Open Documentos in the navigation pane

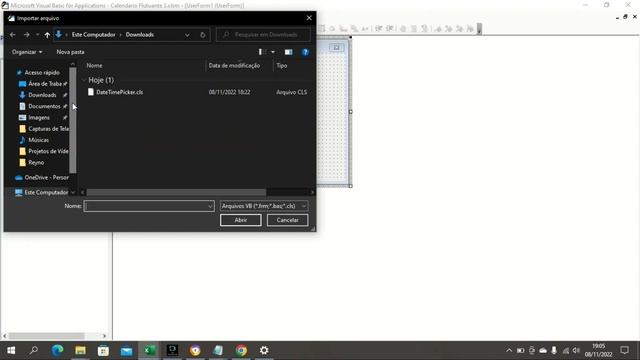pos(44,106)
